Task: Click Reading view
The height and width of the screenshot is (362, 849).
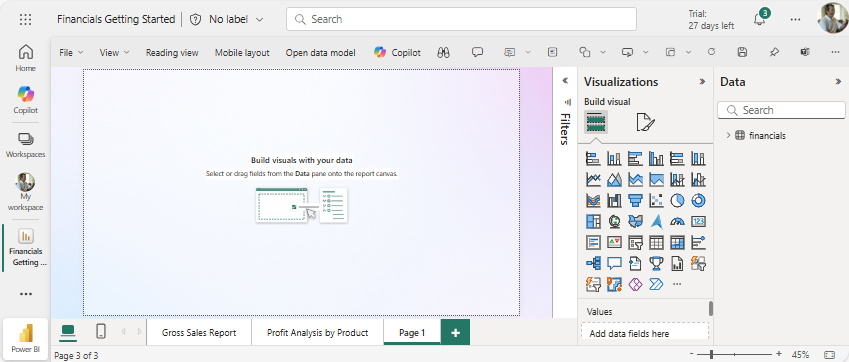Action: point(172,52)
